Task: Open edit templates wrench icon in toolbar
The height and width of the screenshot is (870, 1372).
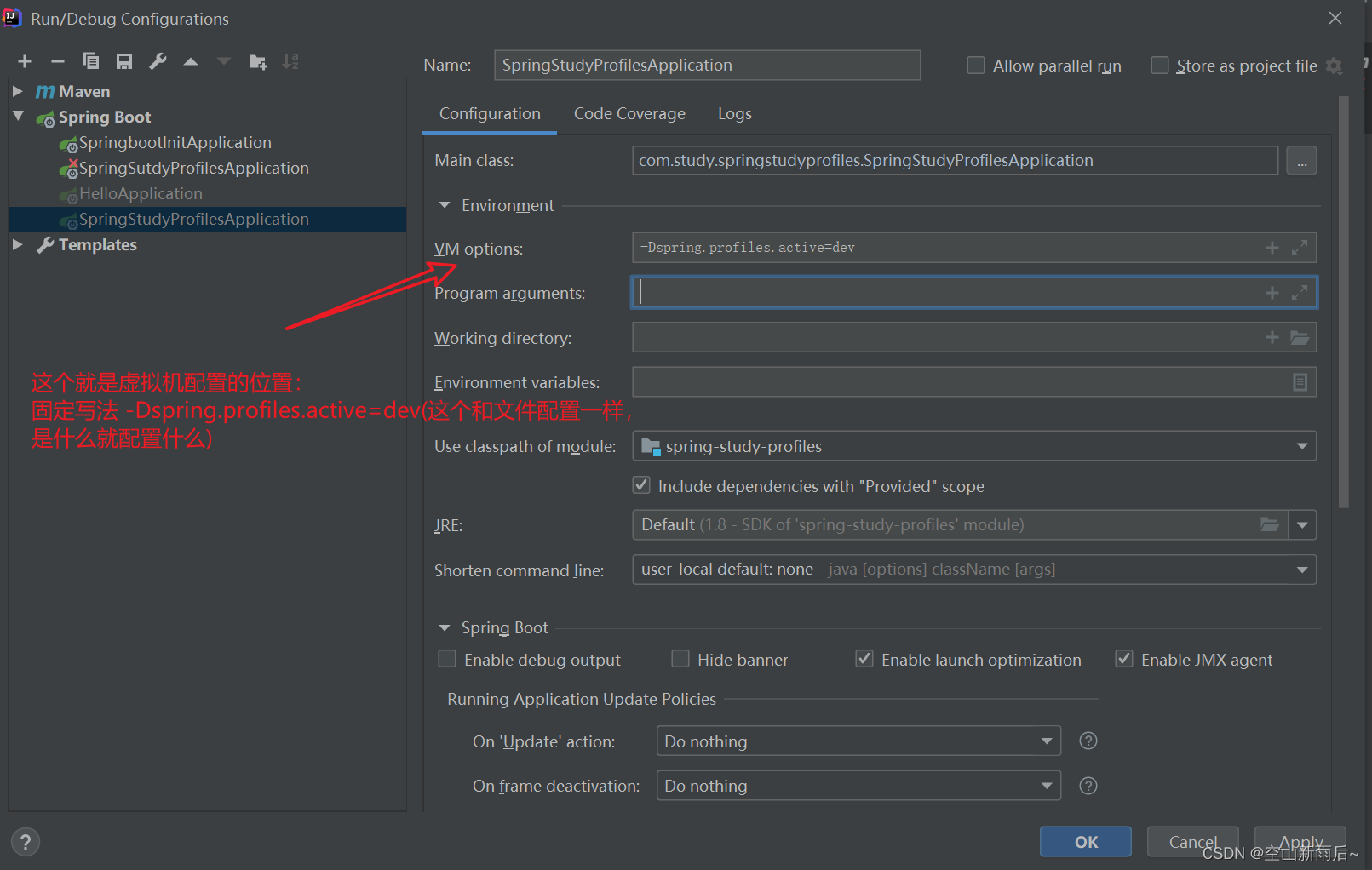Action: point(158,61)
